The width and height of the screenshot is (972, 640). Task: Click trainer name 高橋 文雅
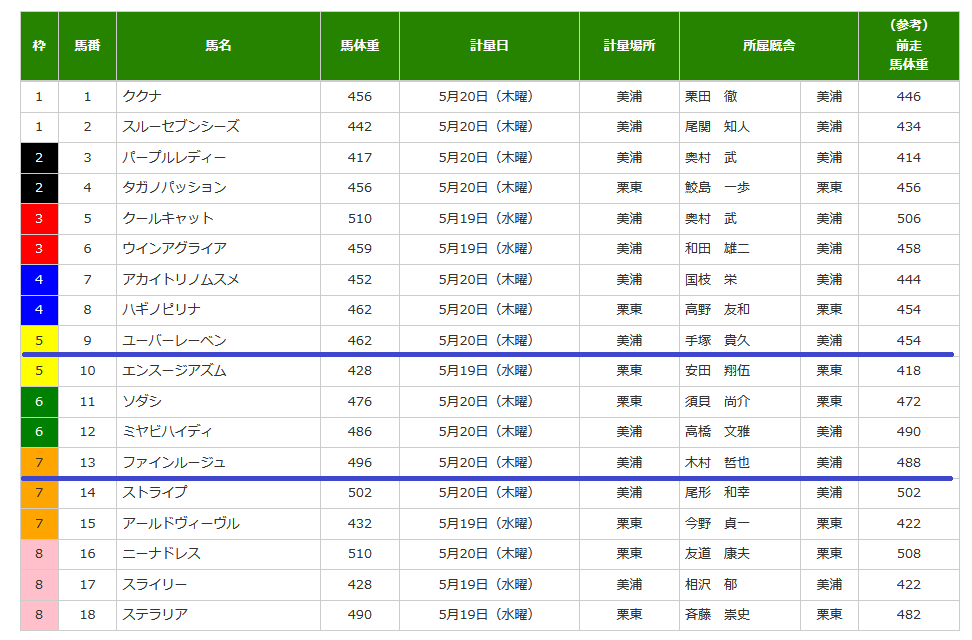(717, 432)
